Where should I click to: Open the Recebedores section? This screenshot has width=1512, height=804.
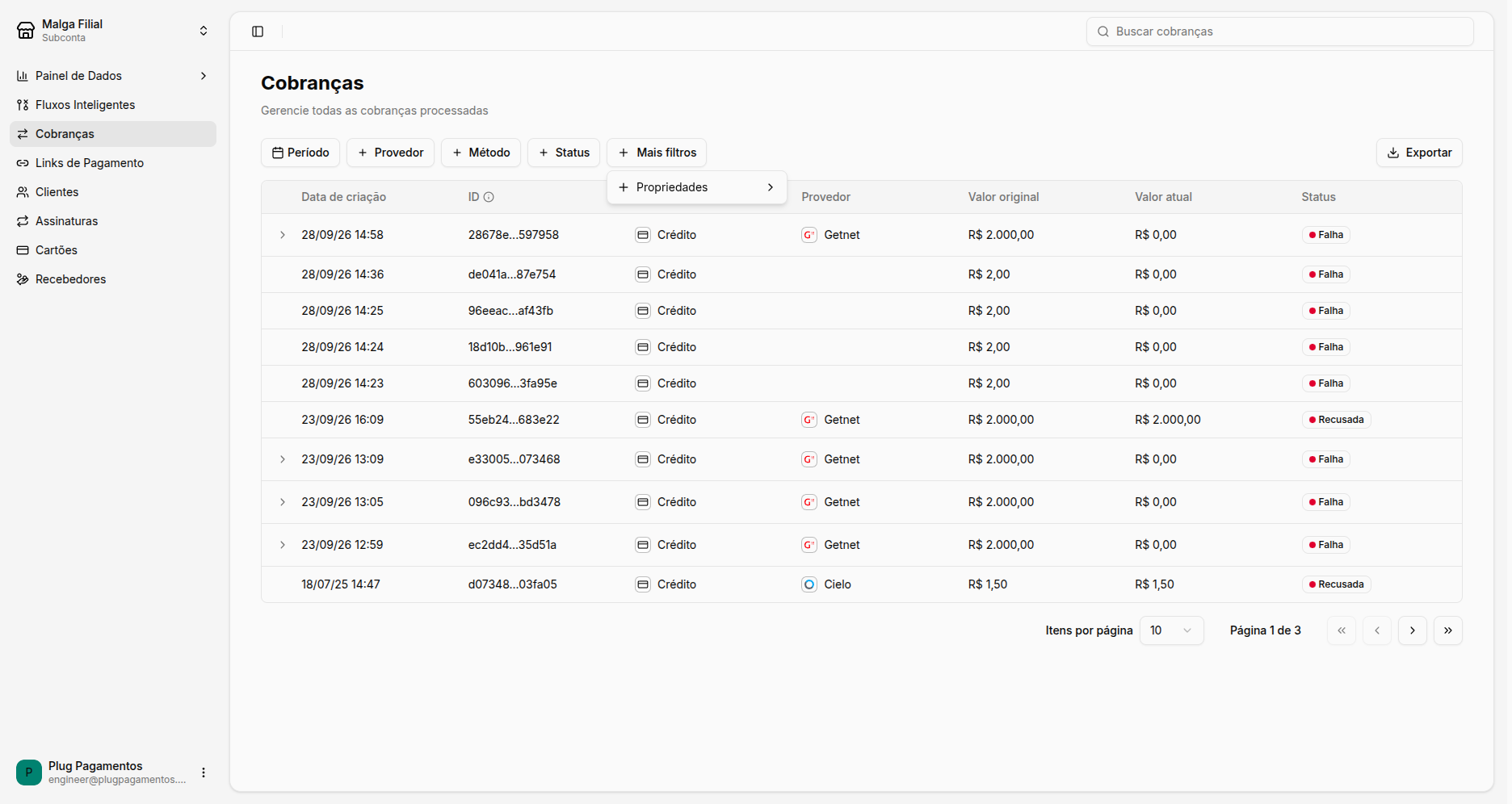coord(113,279)
